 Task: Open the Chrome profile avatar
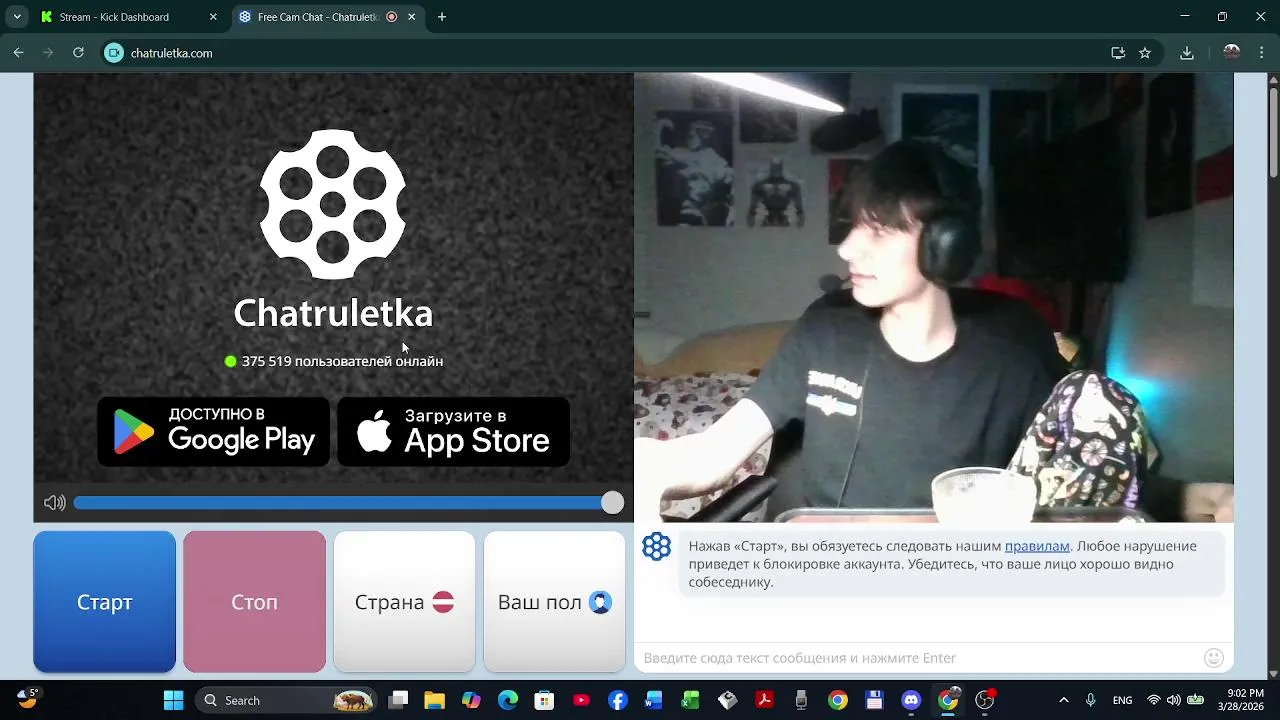1232,53
